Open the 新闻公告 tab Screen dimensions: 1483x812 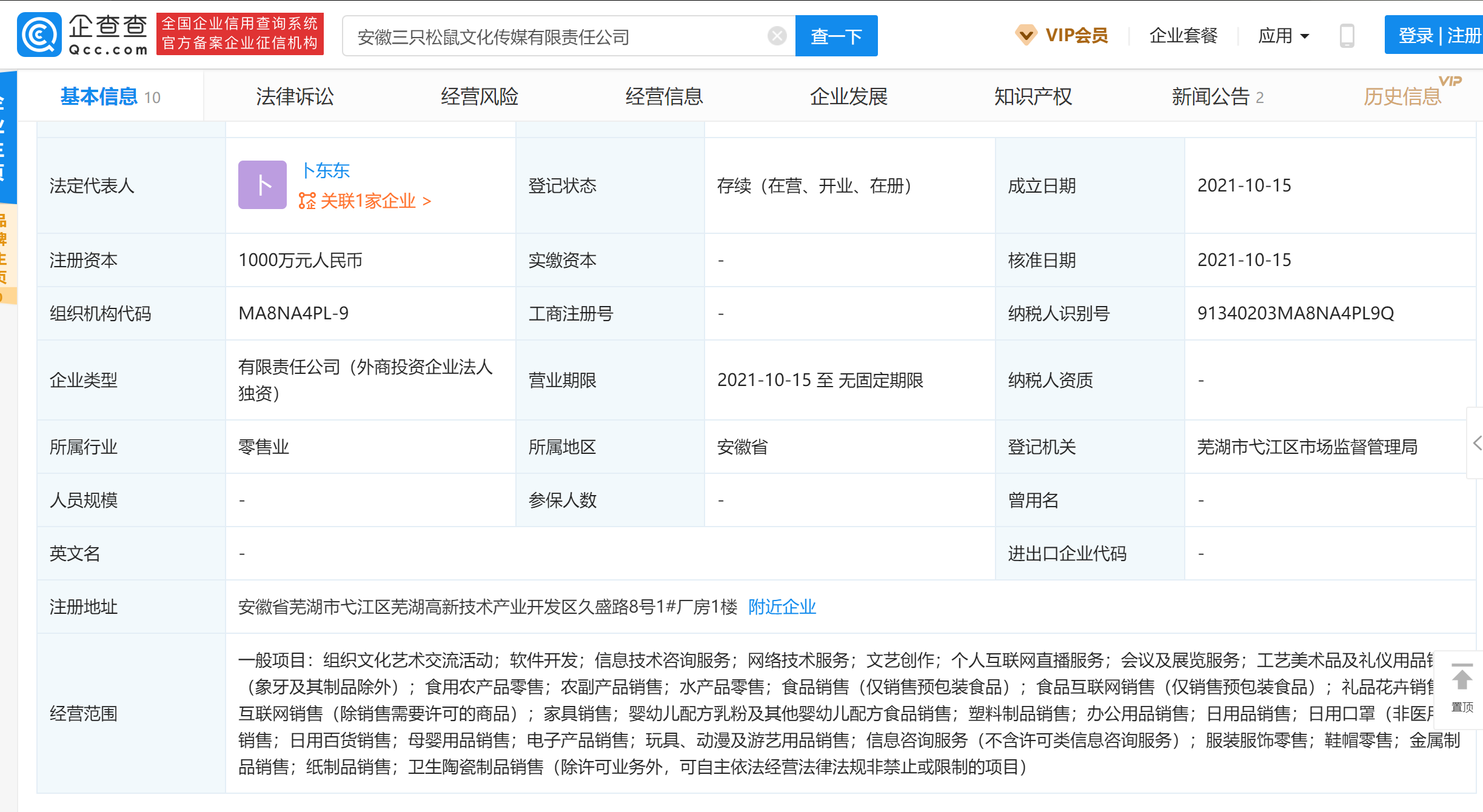tap(1217, 96)
